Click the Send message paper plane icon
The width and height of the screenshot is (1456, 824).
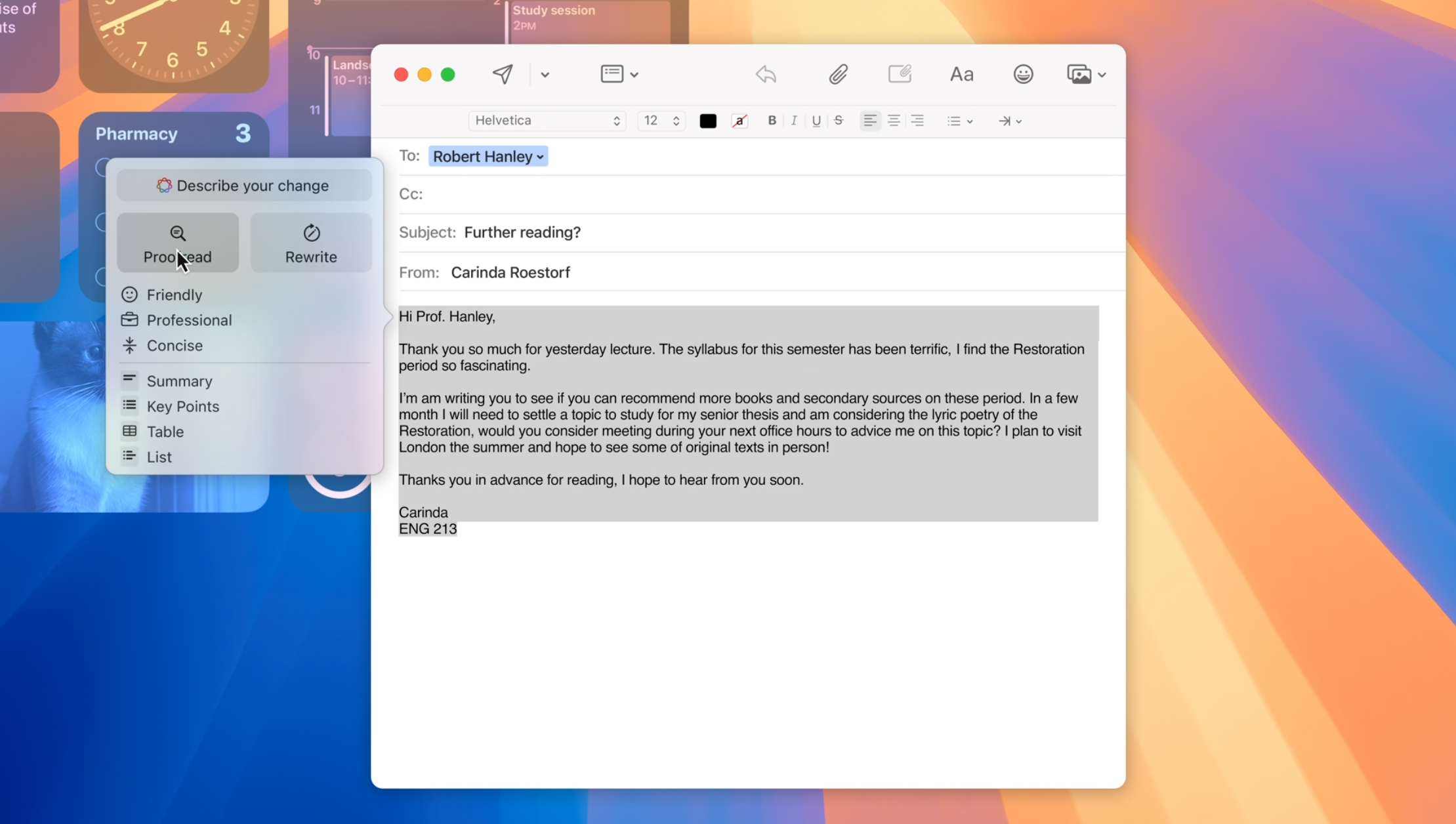click(503, 74)
